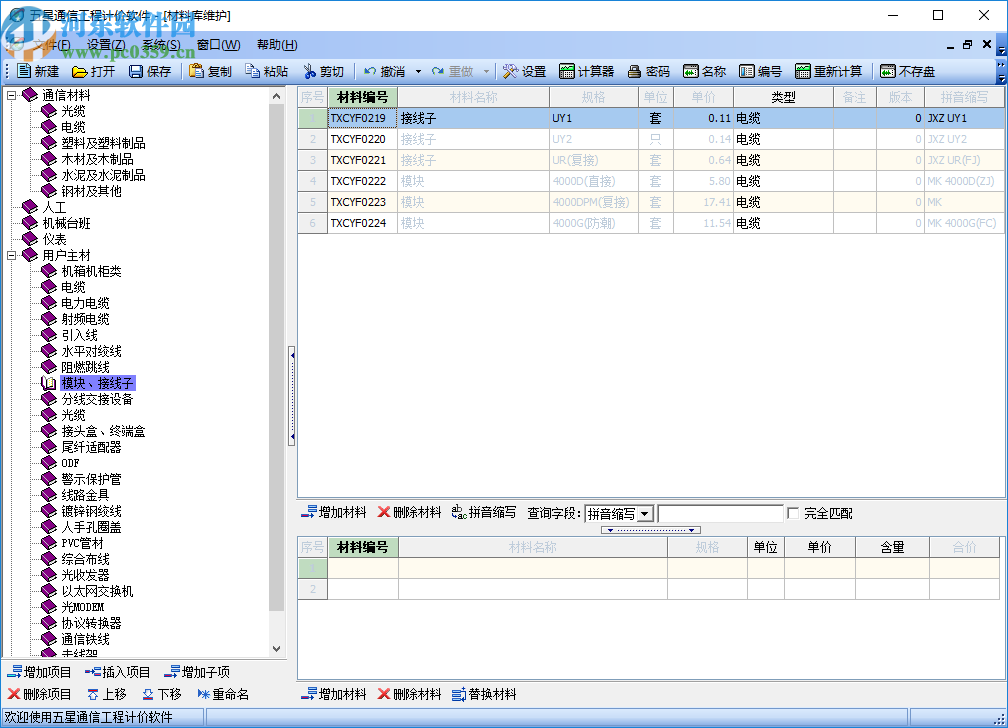Open the dropdown arrow next to 撤消
1008x728 pixels.
[418, 71]
